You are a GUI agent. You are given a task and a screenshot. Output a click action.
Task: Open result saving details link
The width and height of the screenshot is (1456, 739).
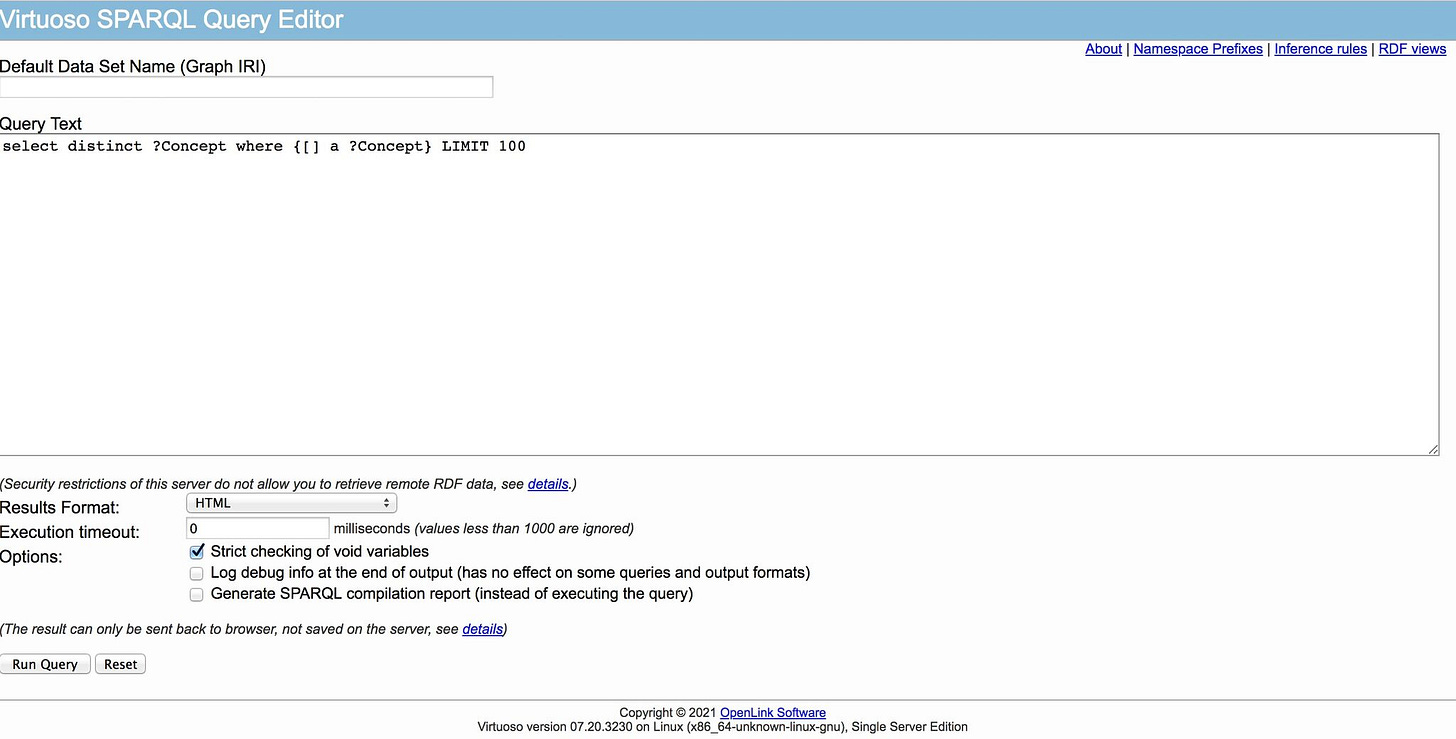coord(482,629)
